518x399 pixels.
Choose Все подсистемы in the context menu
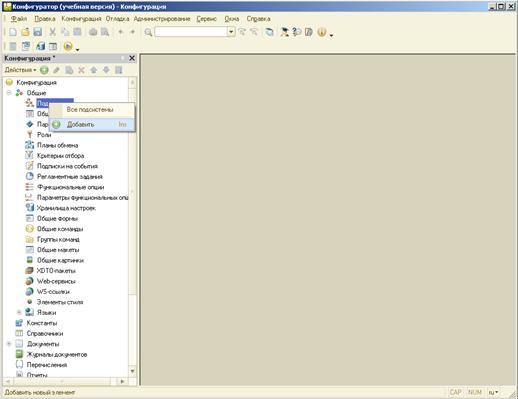90,109
